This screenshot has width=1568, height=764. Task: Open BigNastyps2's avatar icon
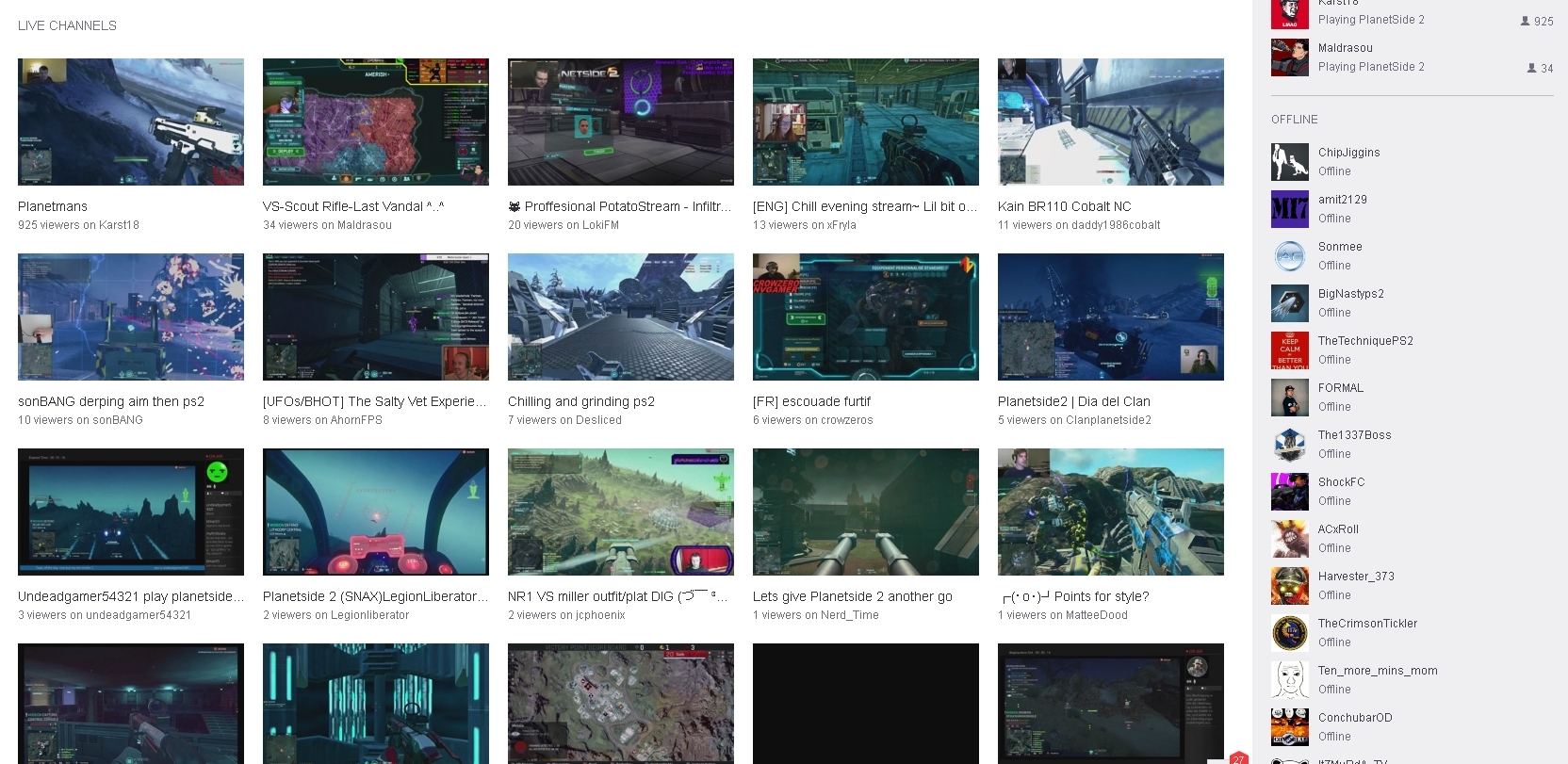point(1290,303)
